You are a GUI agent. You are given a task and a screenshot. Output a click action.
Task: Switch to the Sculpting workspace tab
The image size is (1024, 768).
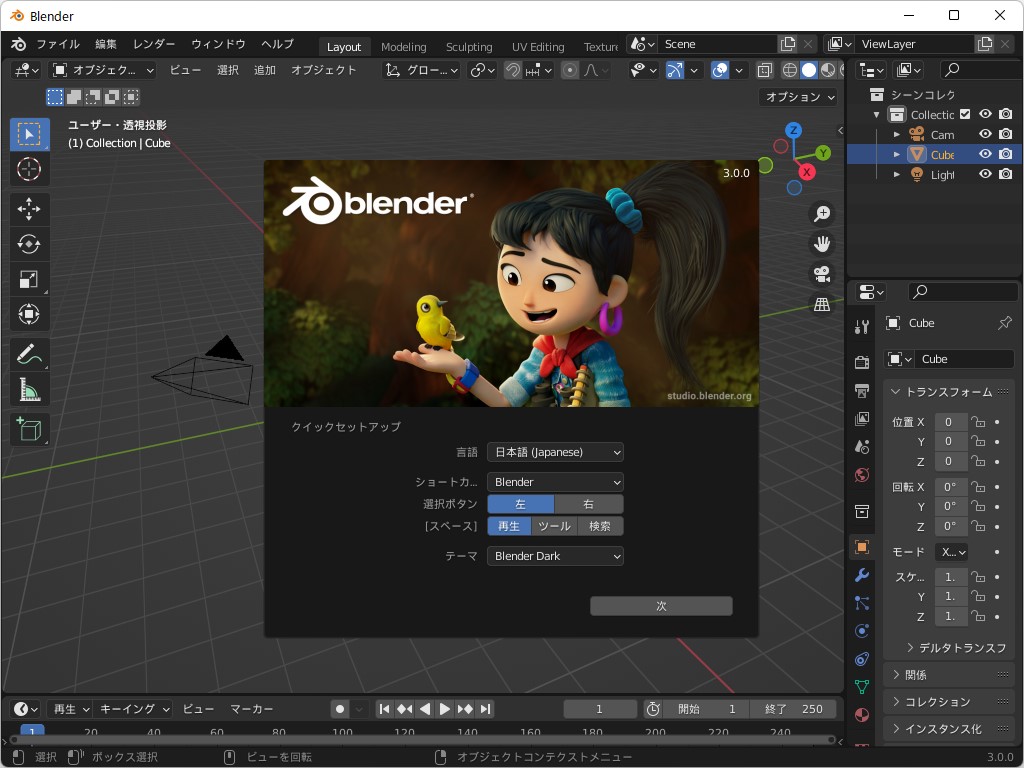point(467,46)
